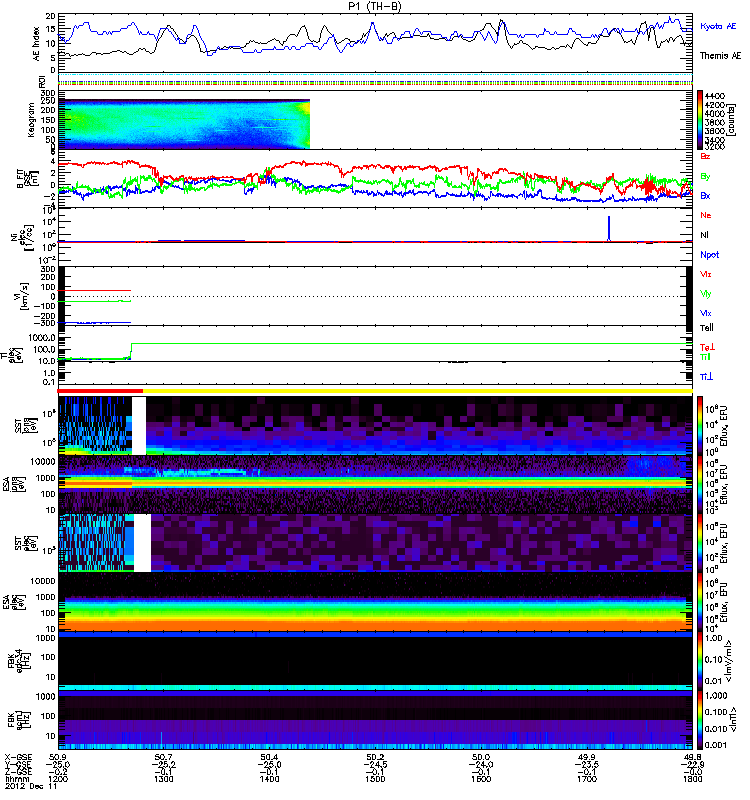The height and width of the screenshot is (800, 750).
Task: Click the red 'Ne' legend label
Action: click(x=706, y=215)
